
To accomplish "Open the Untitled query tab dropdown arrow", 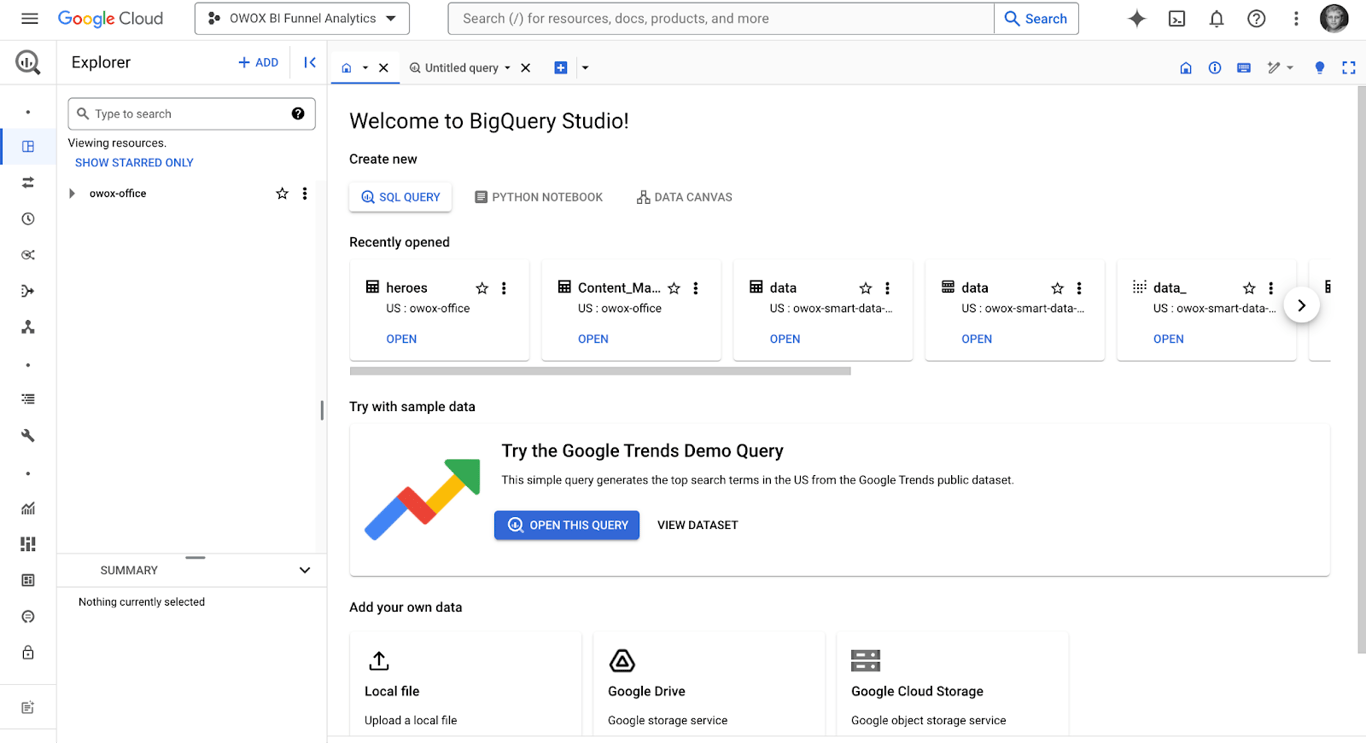I will 507,68.
